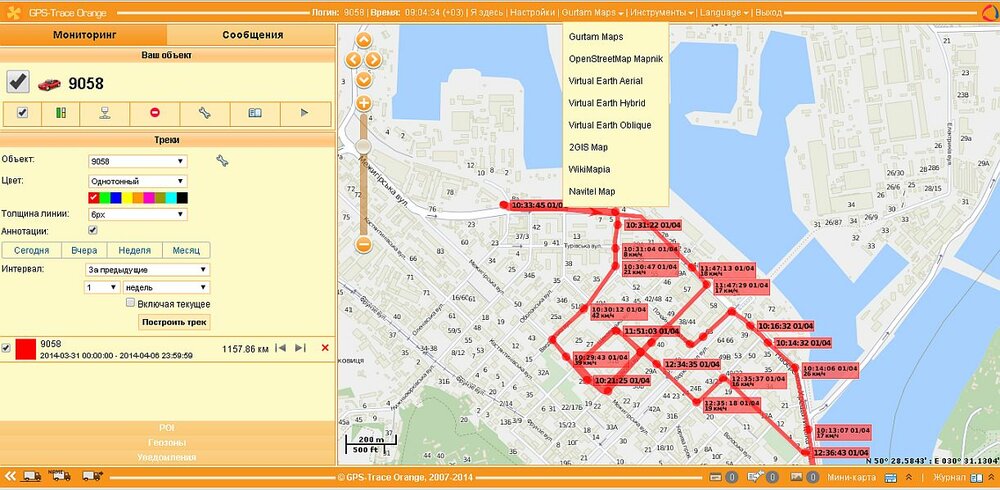Collapse left panel with double-arrow icon
This screenshot has width=1000, height=490.
[x=9, y=476]
